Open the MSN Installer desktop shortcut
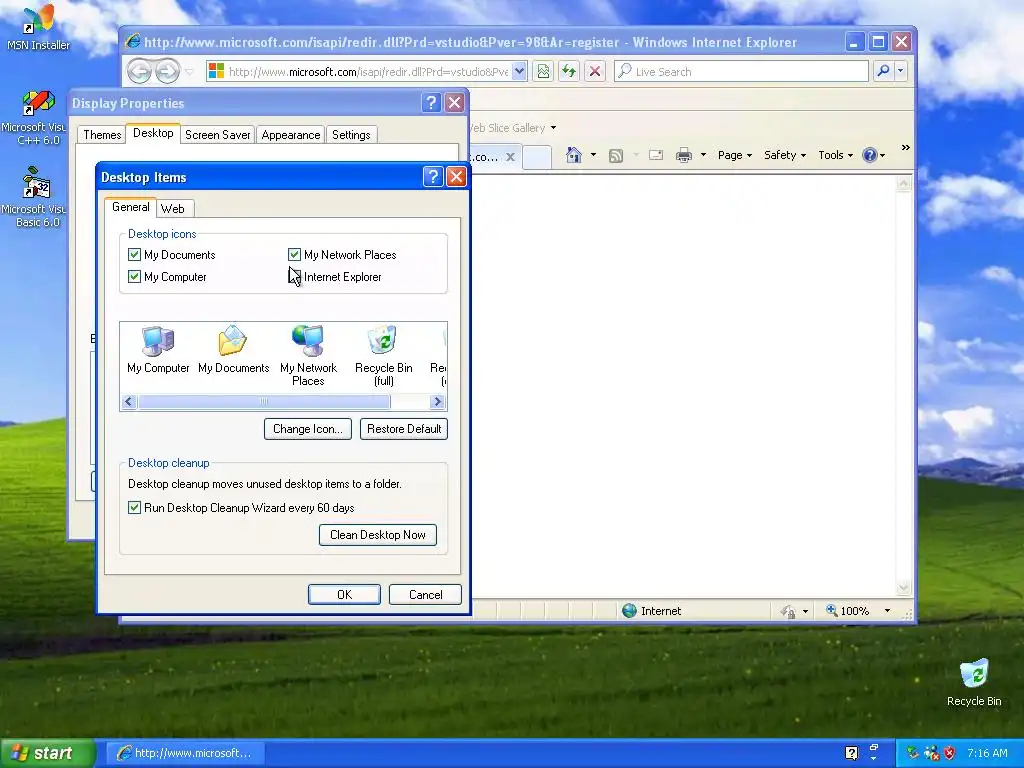Screen dimensions: 1024x768 tap(37, 27)
